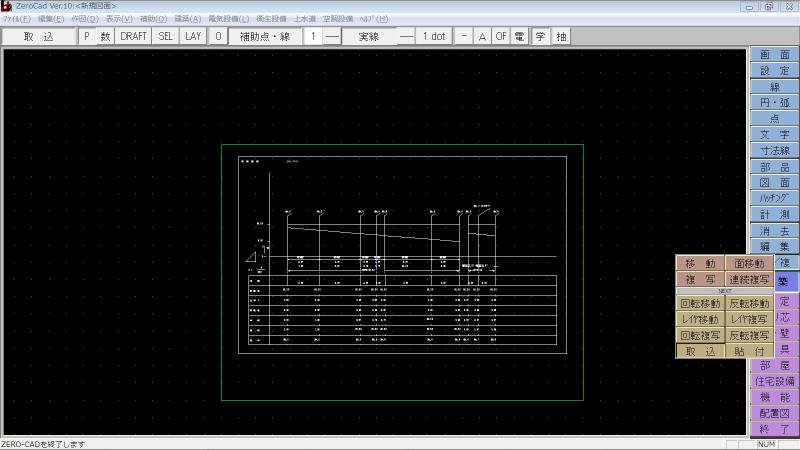The image size is (800, 450).
Task: Select the 計測 (measure) tool
Action: tap(774, 214)
